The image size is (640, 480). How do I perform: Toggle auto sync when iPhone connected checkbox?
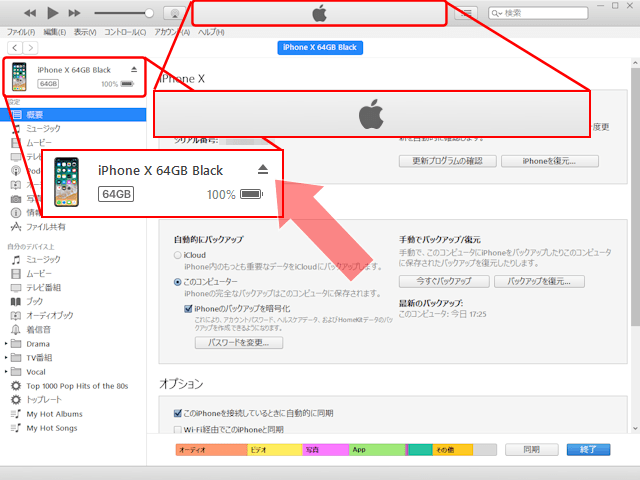pos(178,413)
